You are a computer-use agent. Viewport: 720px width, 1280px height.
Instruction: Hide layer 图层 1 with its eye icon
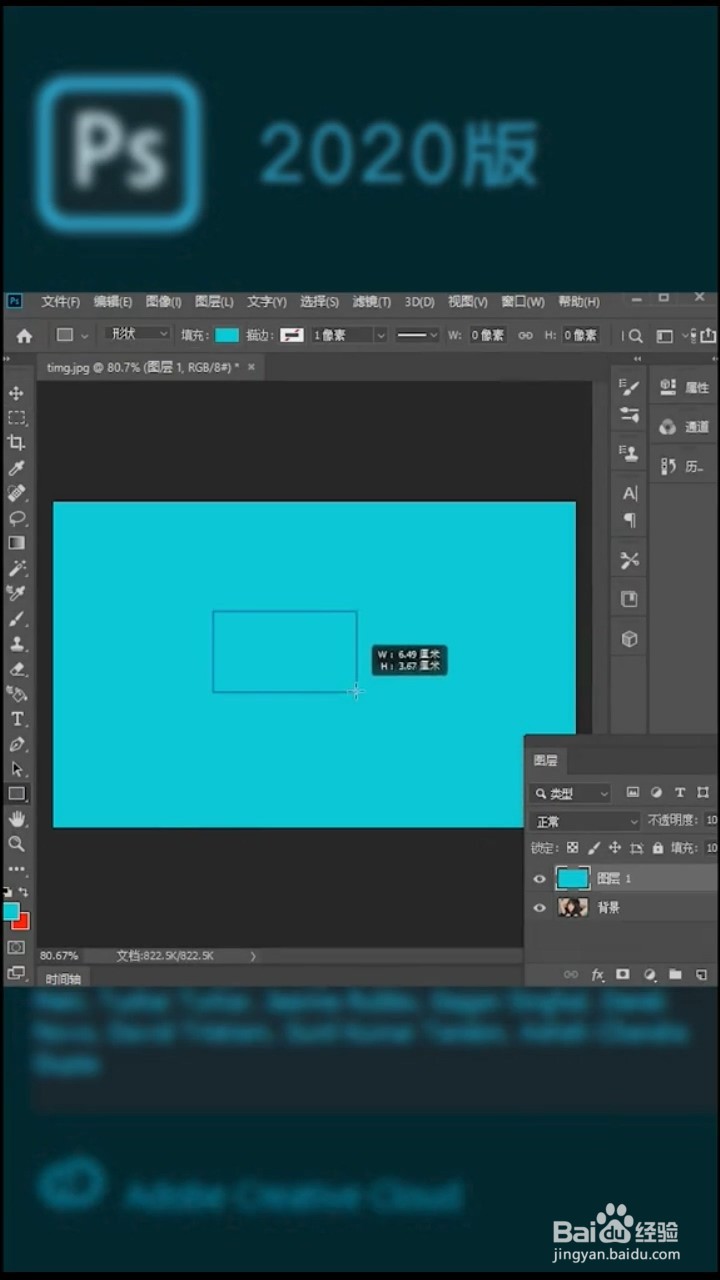pyautogui.click(x=540, y=879)
